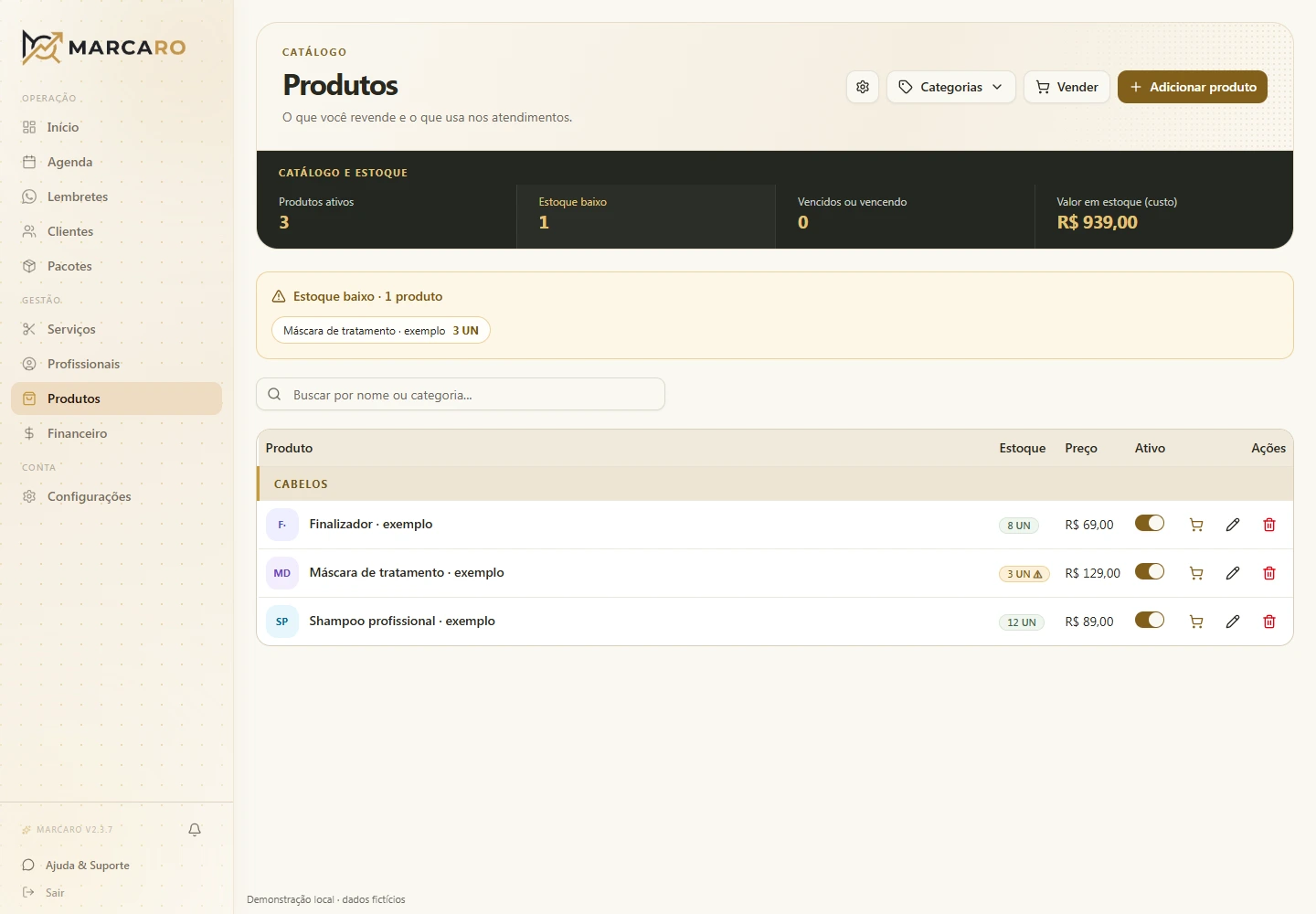The width and height of the screenshot is (1316, 914).
Task: Toggle active switch for Máscara de tratamento
Action: (1150, 571)
